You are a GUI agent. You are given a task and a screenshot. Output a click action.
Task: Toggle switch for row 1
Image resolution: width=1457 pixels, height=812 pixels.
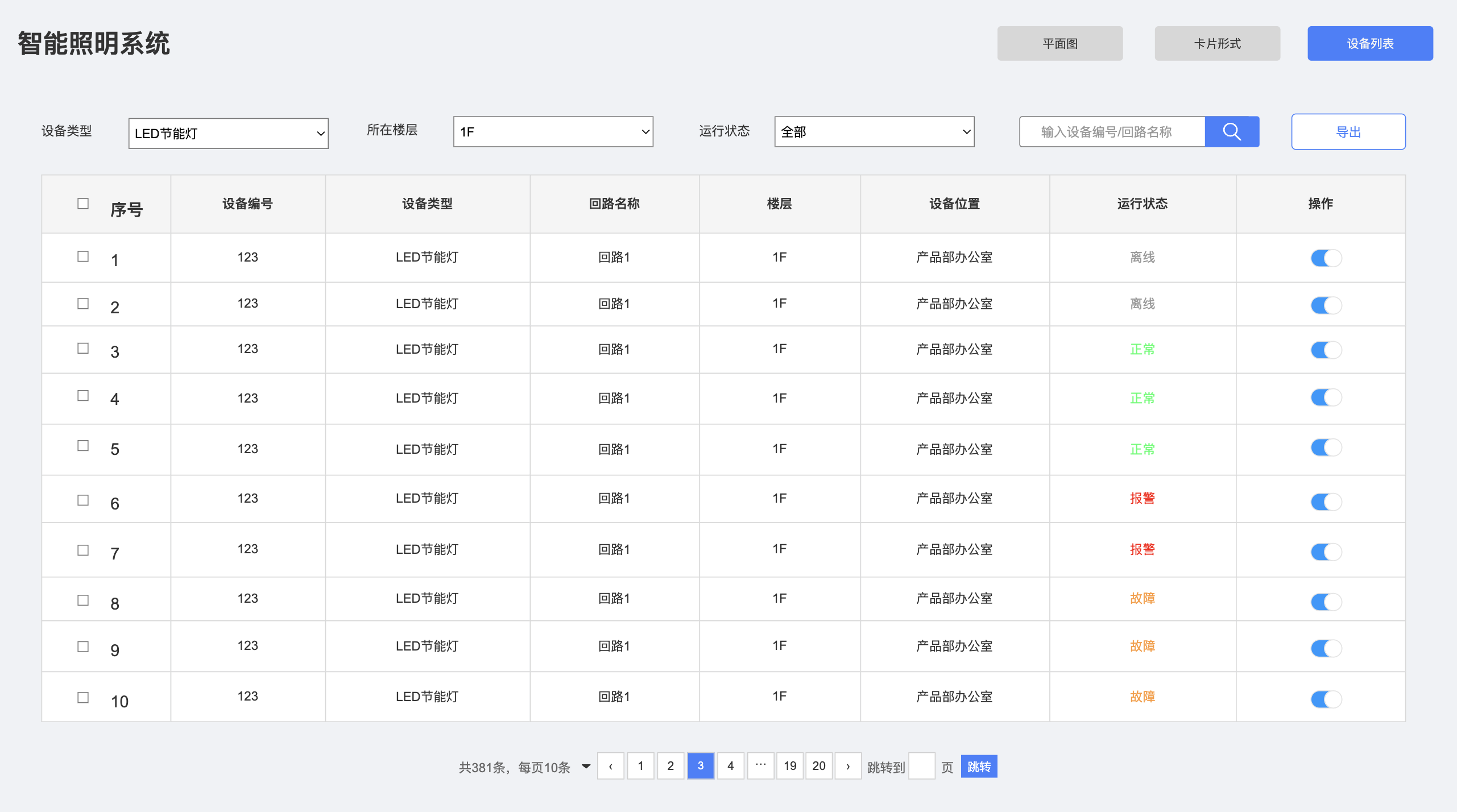coord(1326,258)
